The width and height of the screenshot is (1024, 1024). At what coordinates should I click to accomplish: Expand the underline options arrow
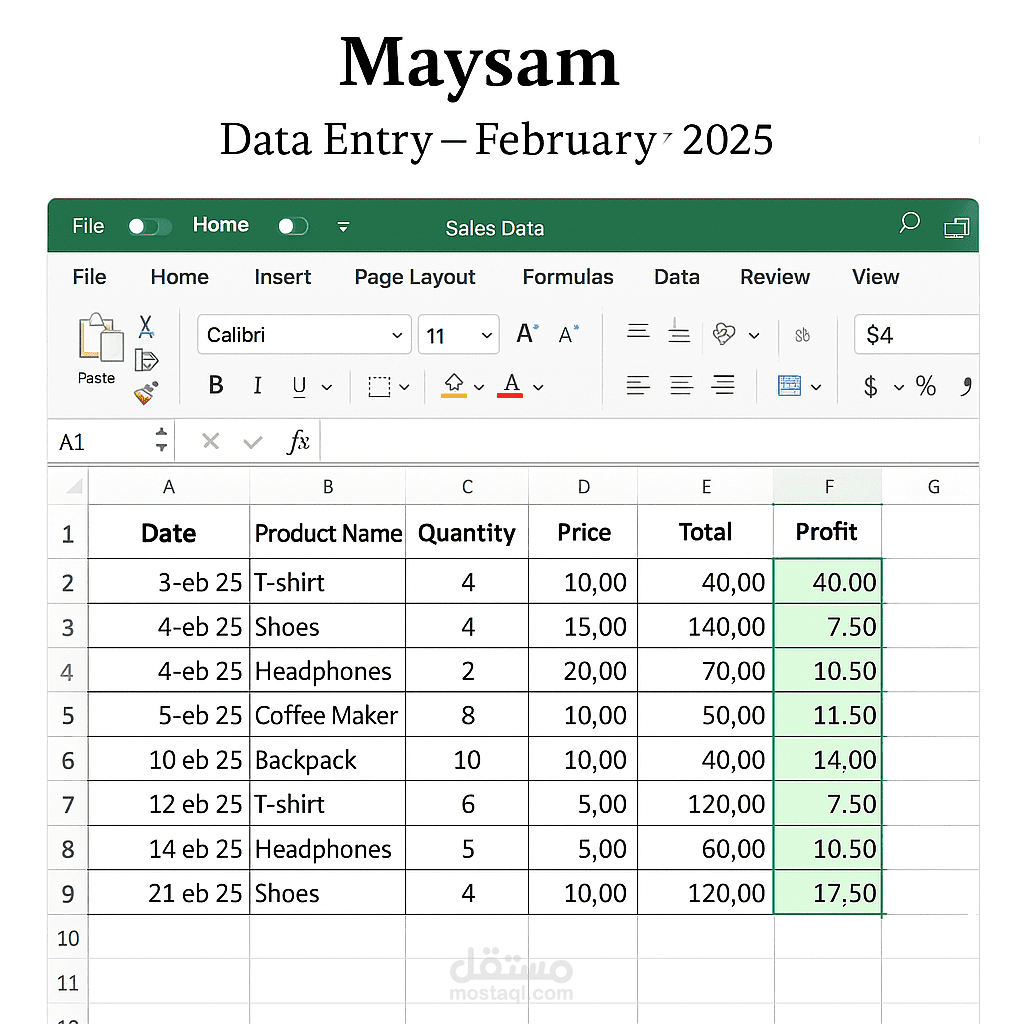327,387
